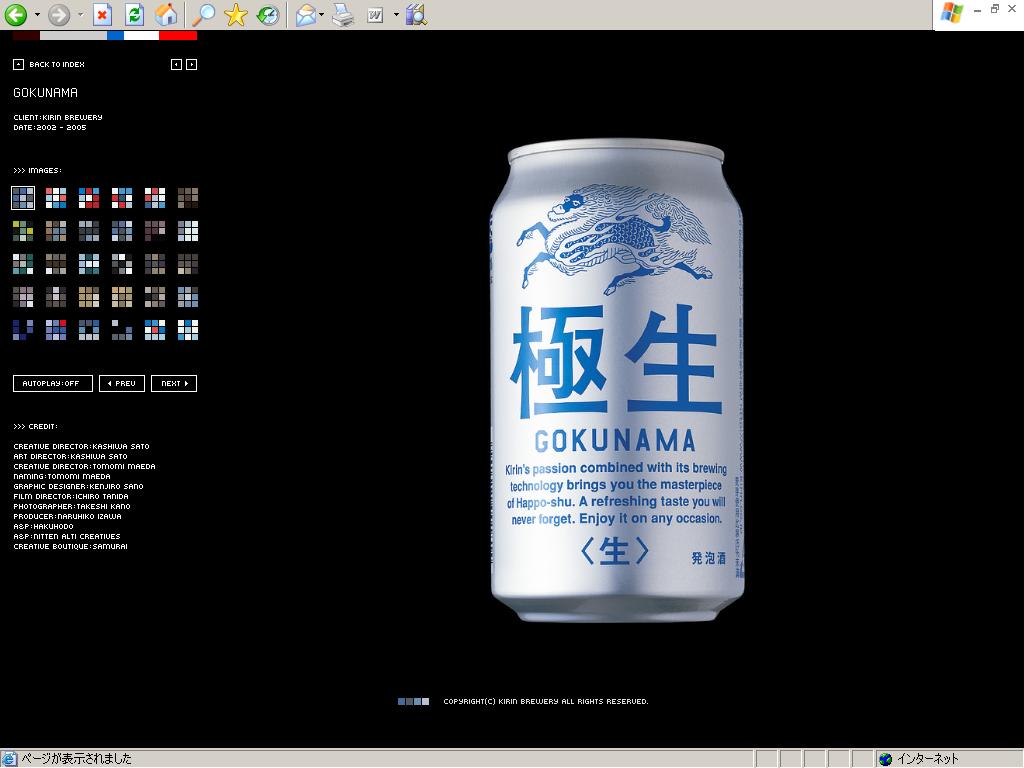Click the GOKUNAMA project title text
This screenshot has width=1024, height=768.
(46, 93)
